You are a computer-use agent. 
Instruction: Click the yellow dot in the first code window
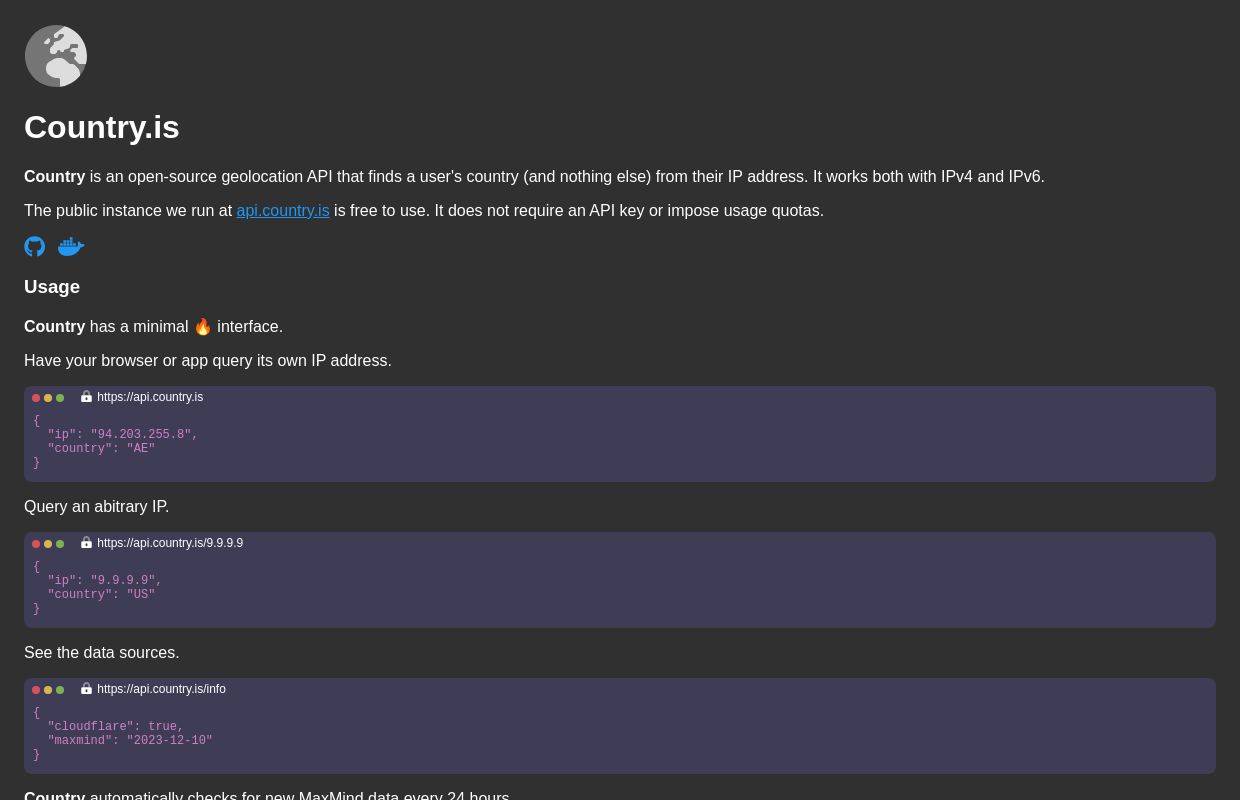48,398
